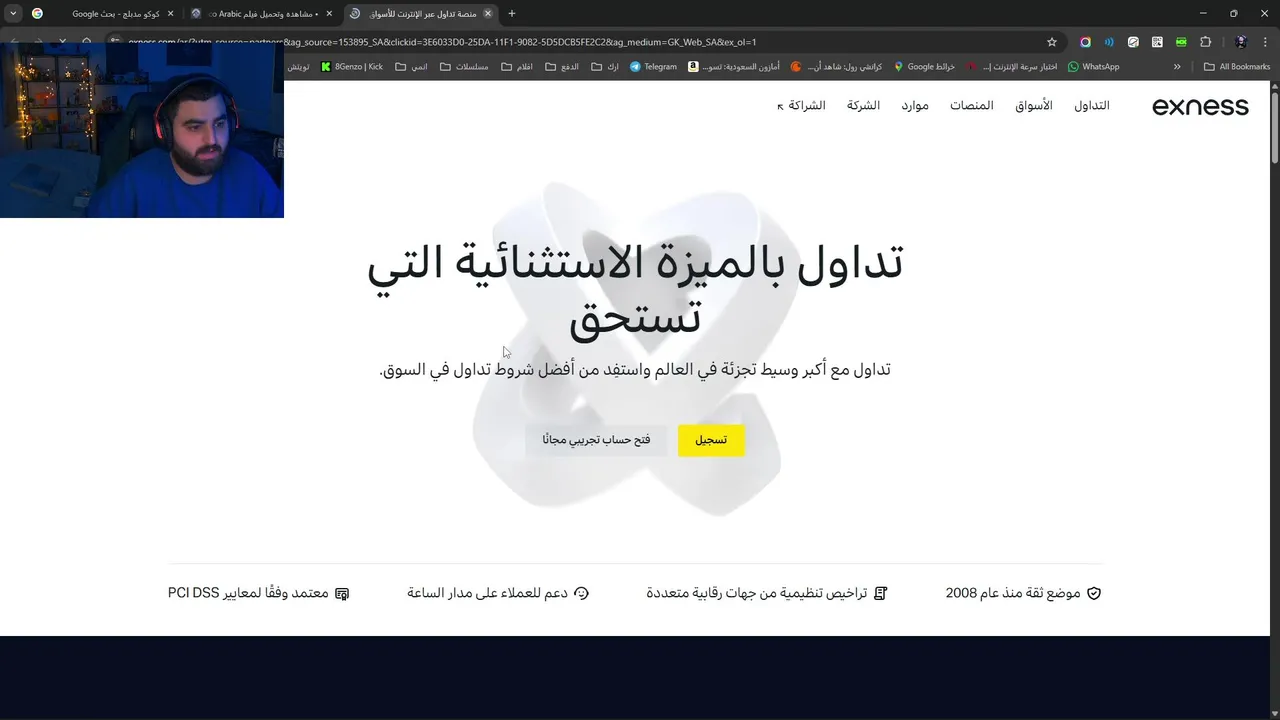Click the colorful circle extension icon

pyautogui.click(x=1085, y=42)
